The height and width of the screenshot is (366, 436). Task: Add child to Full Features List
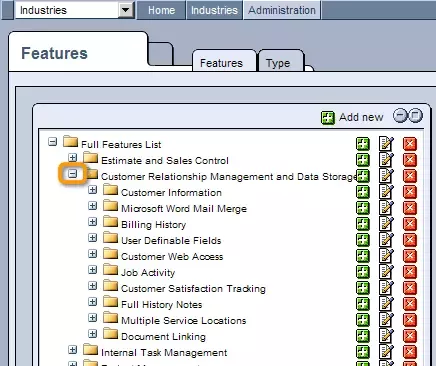[363, 144]
